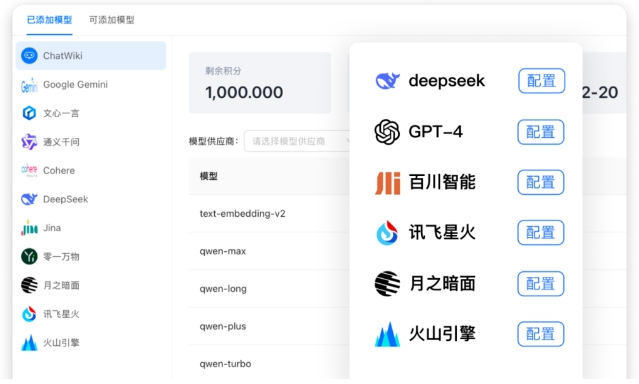Viewport: 639px width, 384px height.
Task: Click the deepseek whale logo in popup card
Action: [387, 81]
